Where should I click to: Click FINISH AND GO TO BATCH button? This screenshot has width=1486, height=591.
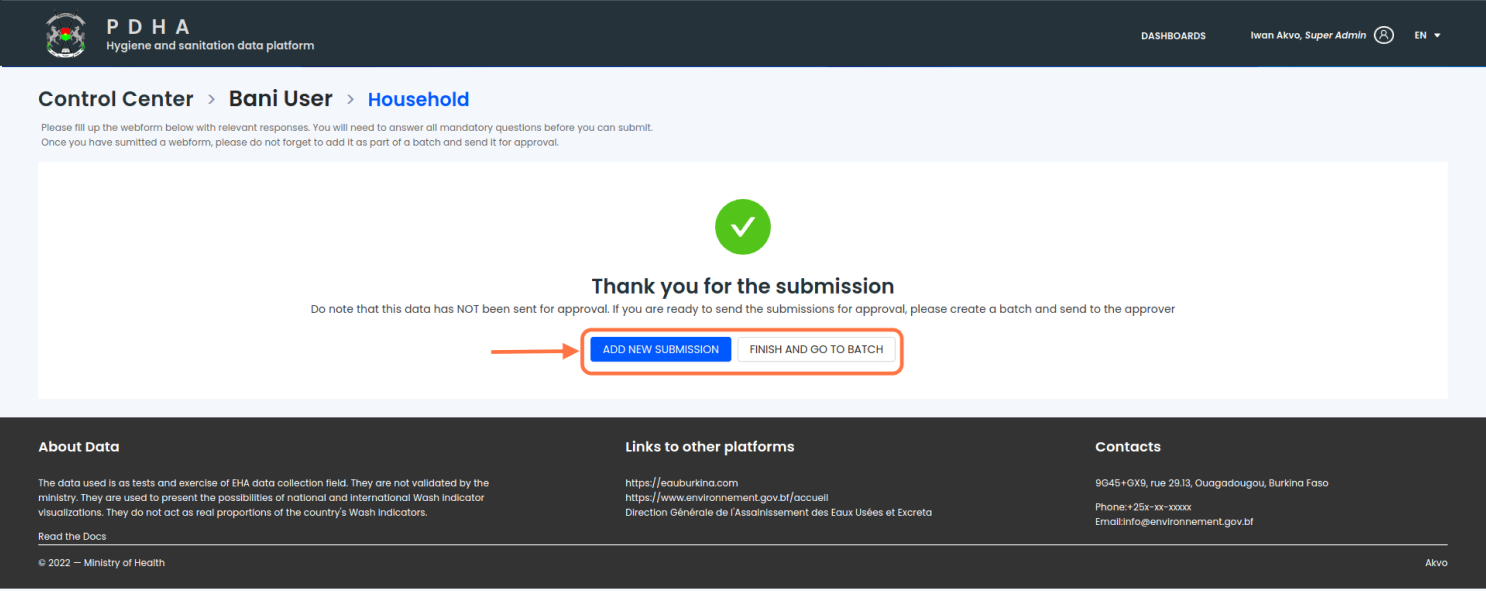pyautogui.click(x=816, y=350)
